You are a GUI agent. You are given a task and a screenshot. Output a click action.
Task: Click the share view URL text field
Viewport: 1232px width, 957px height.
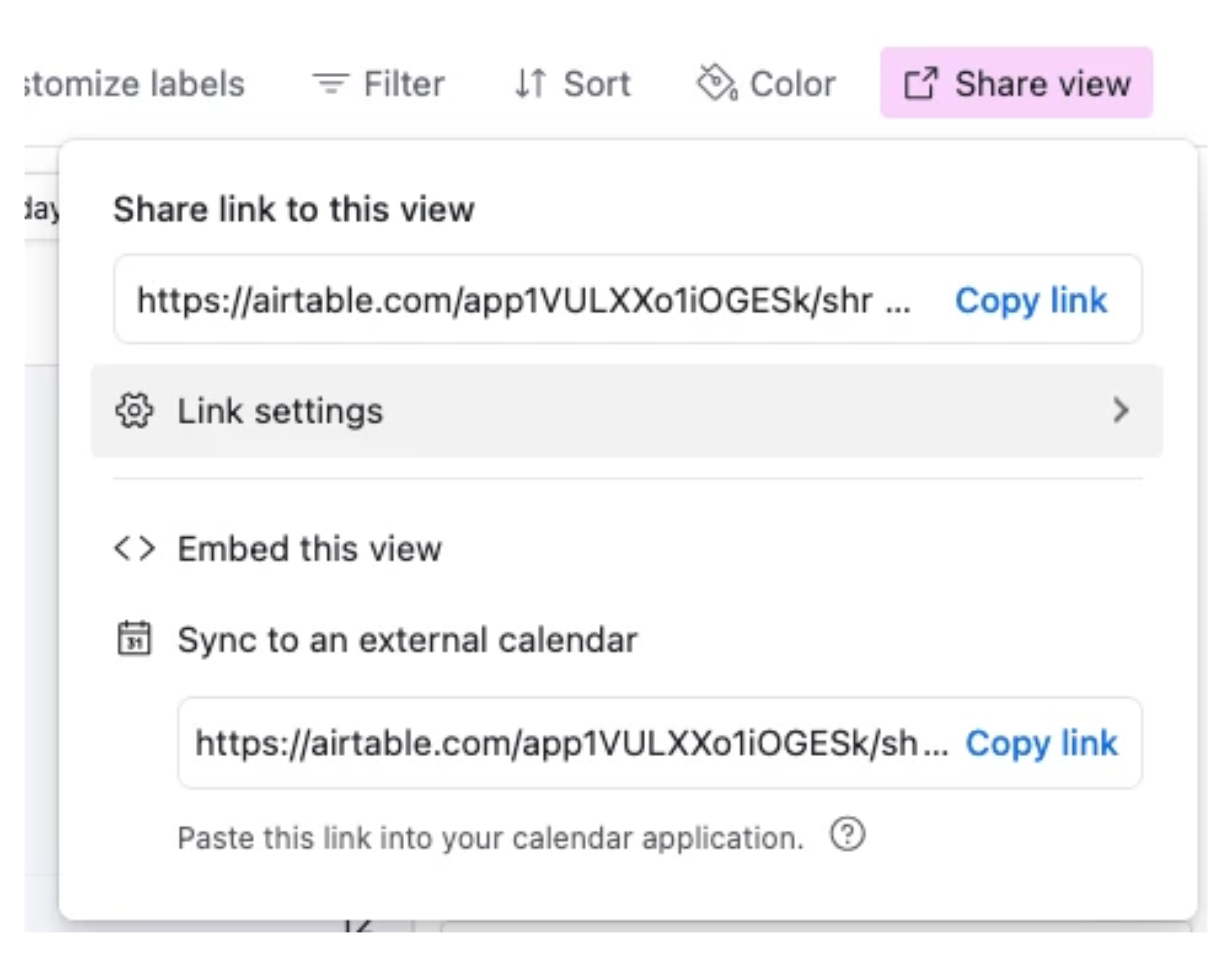click(x=525, y=300)
